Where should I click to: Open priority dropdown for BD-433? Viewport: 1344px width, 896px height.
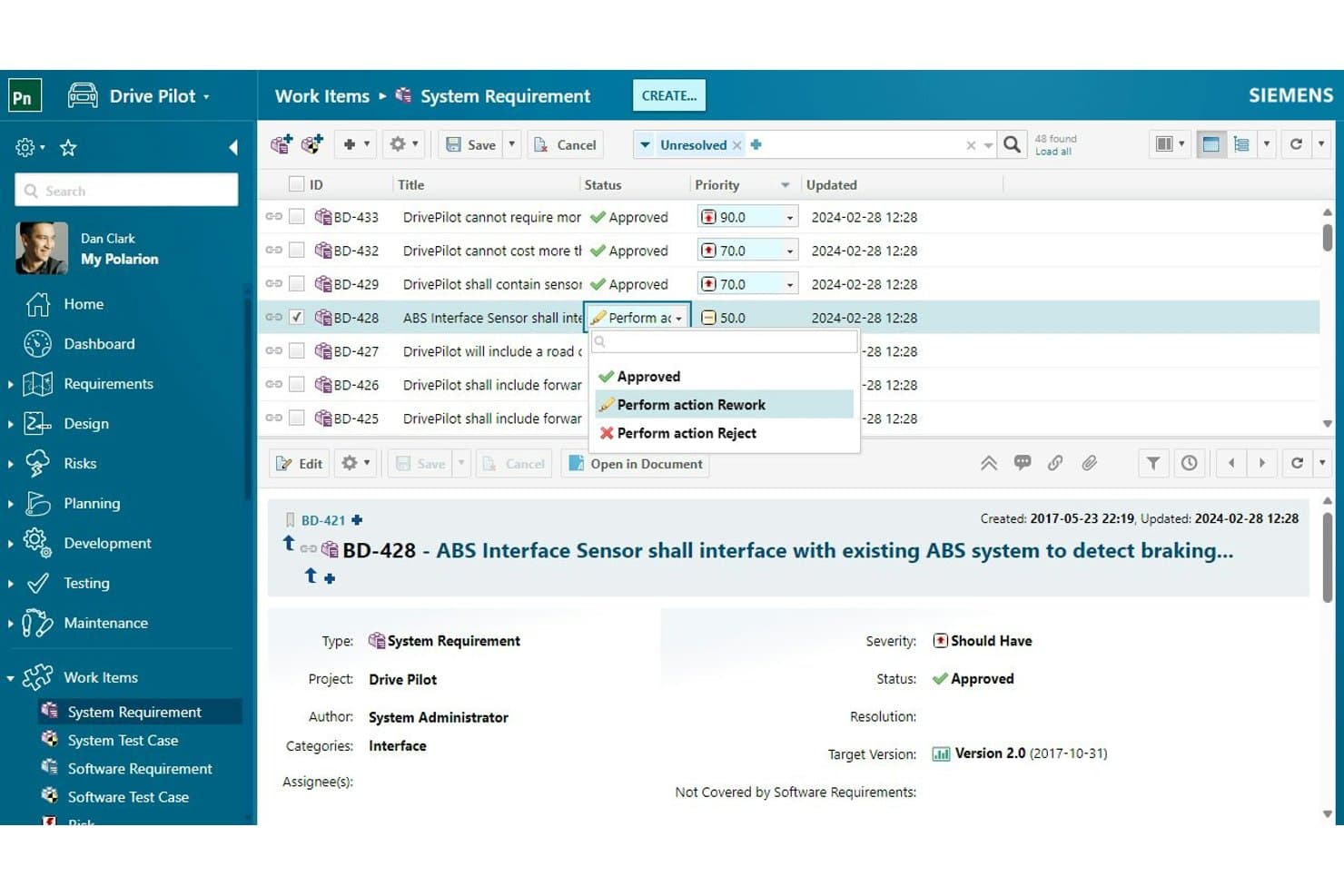pyautogui.click(x=789, y=218)
